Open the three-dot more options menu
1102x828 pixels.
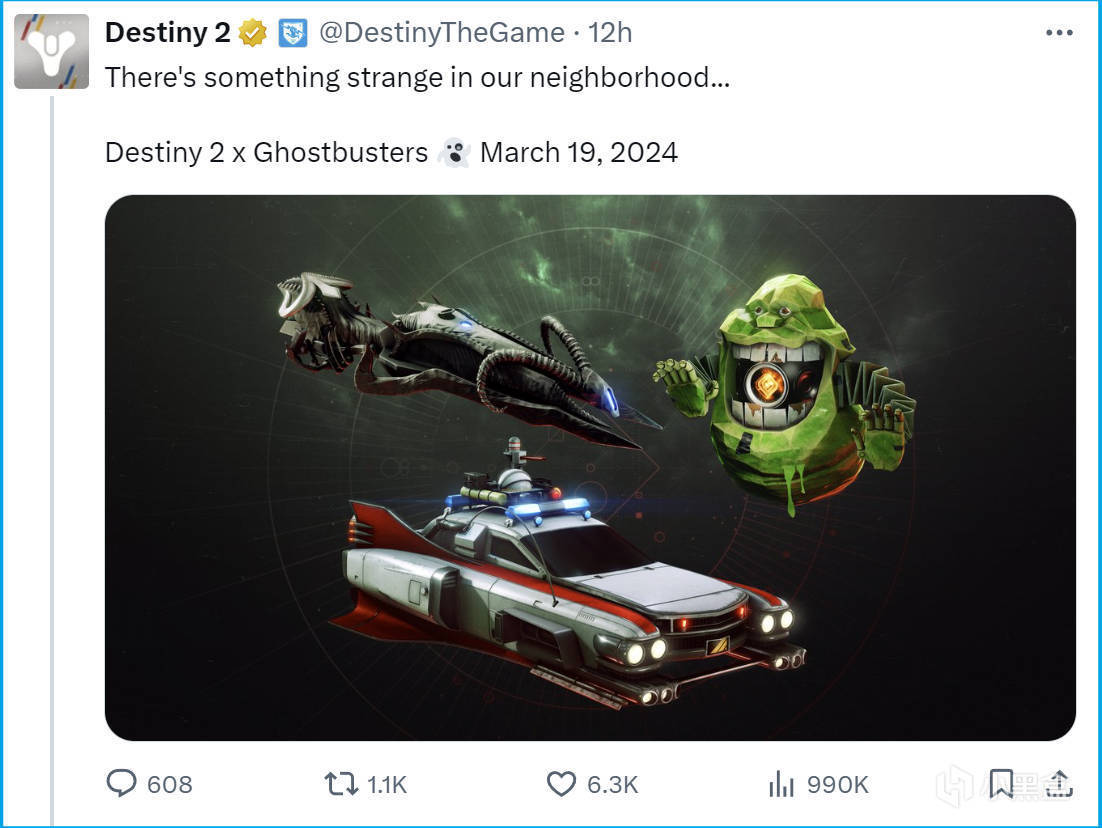click(x=1059, y=32)
